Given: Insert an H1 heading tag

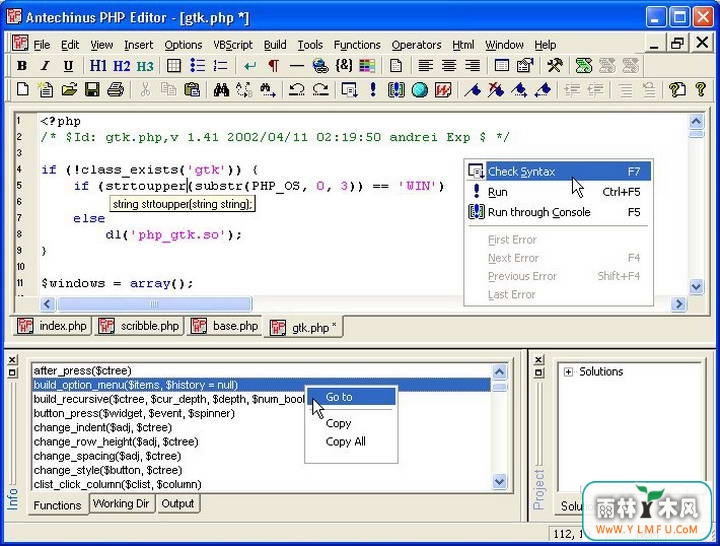Looking at the screenshot, I should (98, 66).
